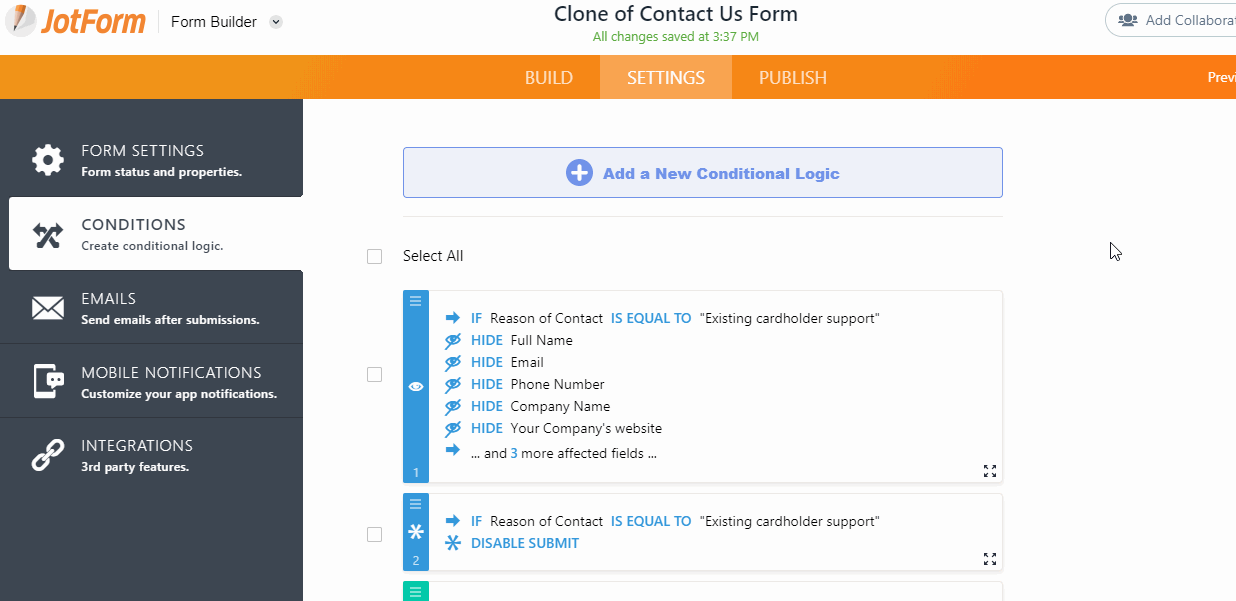Image resolution: width=1236 pixels, height=601 pixels.
Task: Click the Integrations chain-link icon
Action: [47, 455]
